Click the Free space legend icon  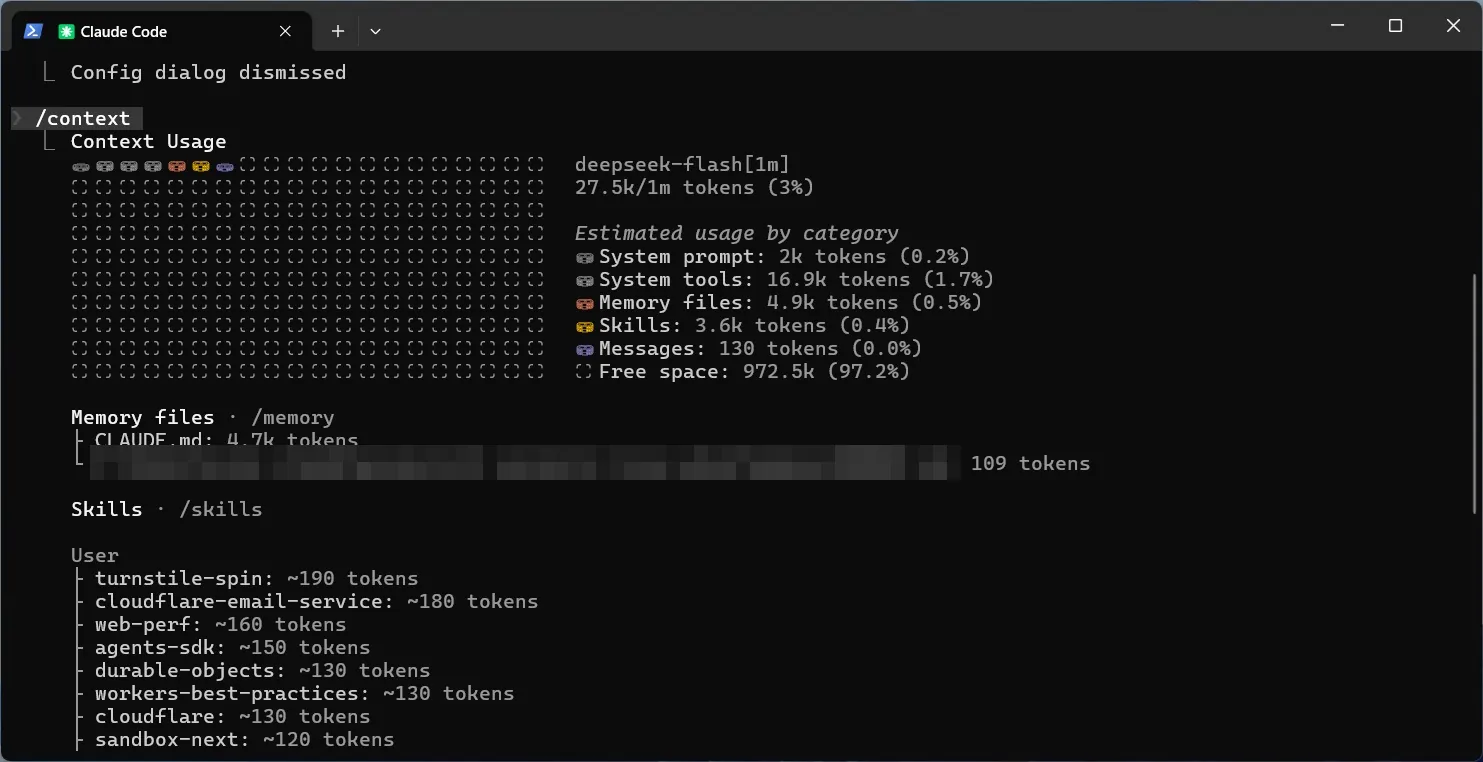[x=585, y=372]
